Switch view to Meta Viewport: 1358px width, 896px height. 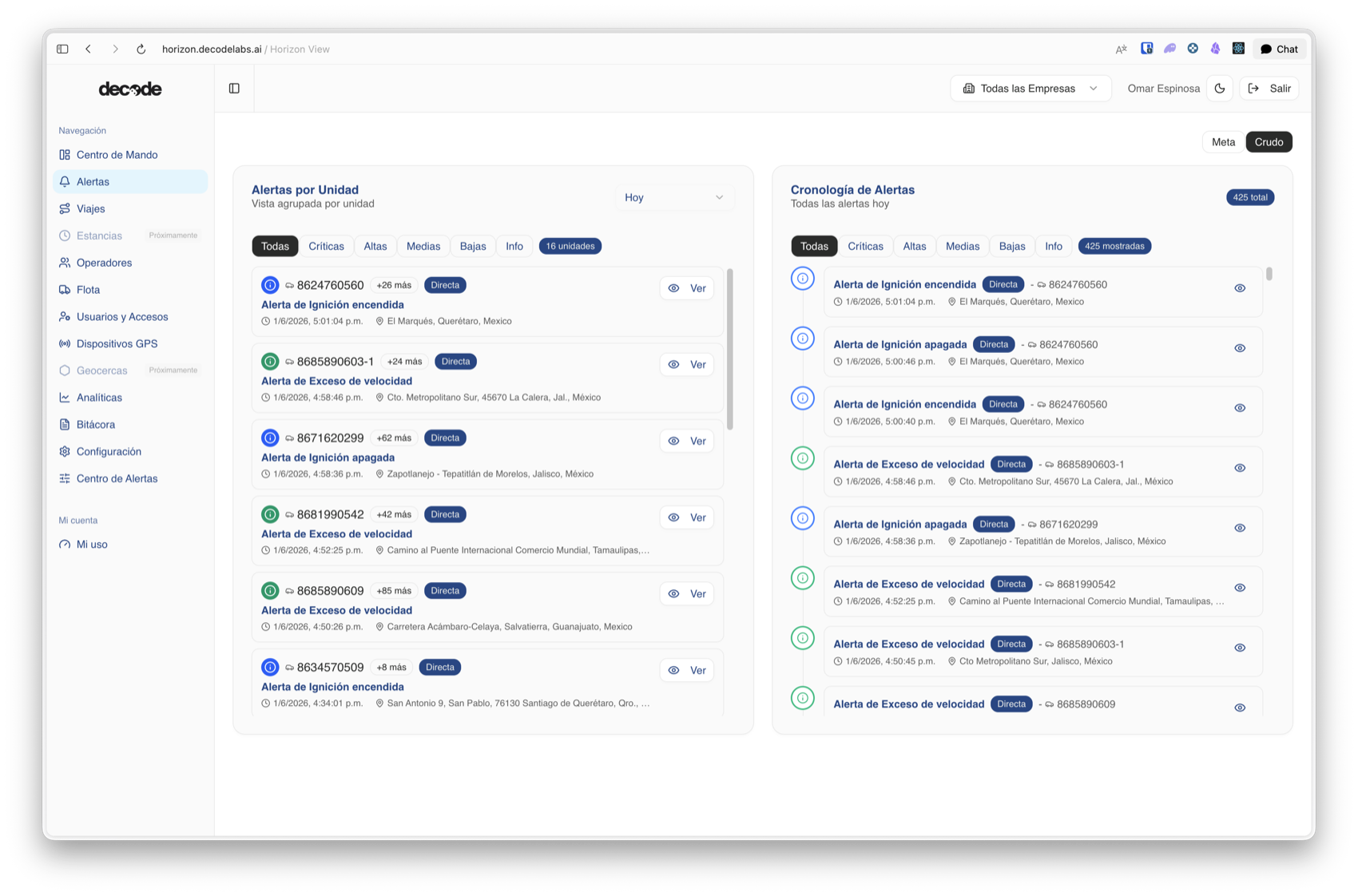[x=1223, y=142]
